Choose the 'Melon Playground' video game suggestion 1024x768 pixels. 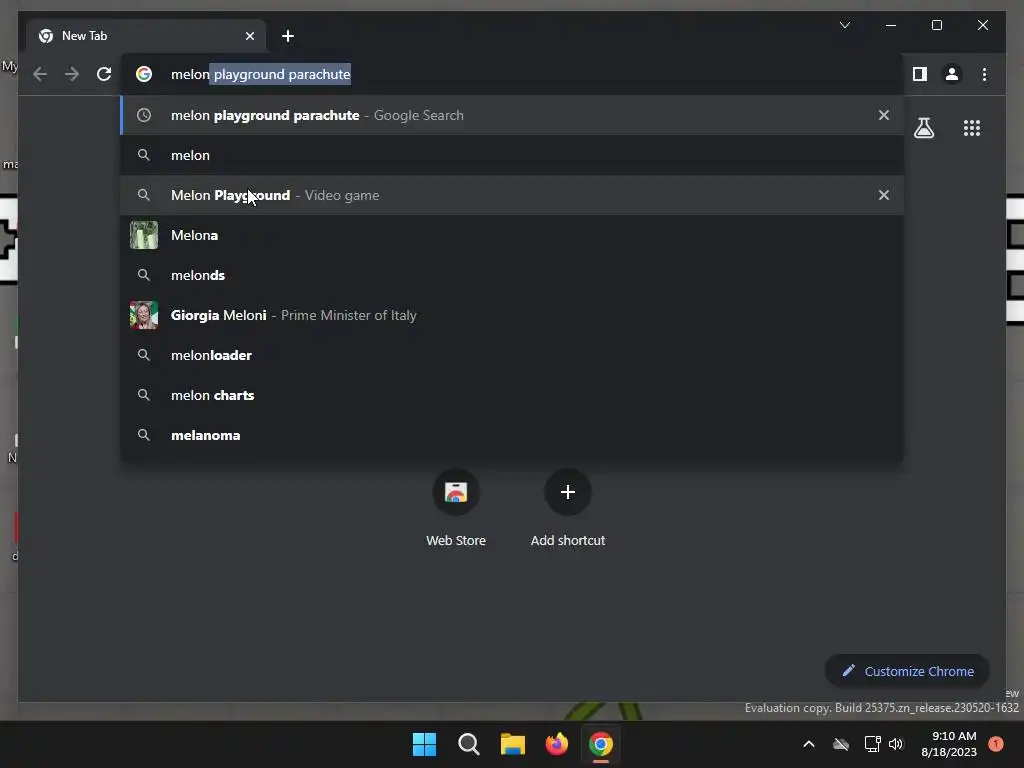pyautogui.click(x=513, y=195)
